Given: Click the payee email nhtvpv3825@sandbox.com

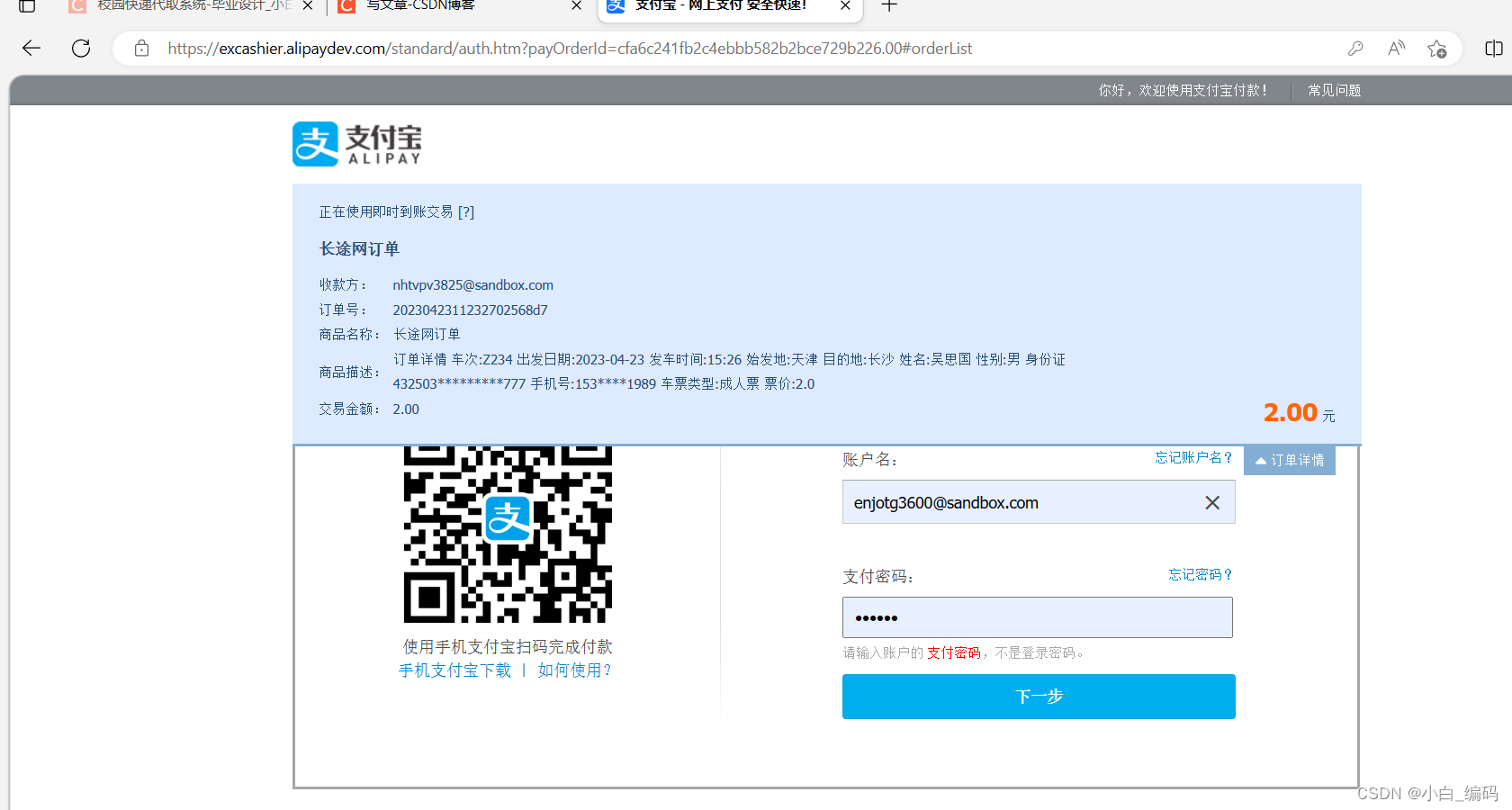Looking at the screenshot, I should click(473, 285).
